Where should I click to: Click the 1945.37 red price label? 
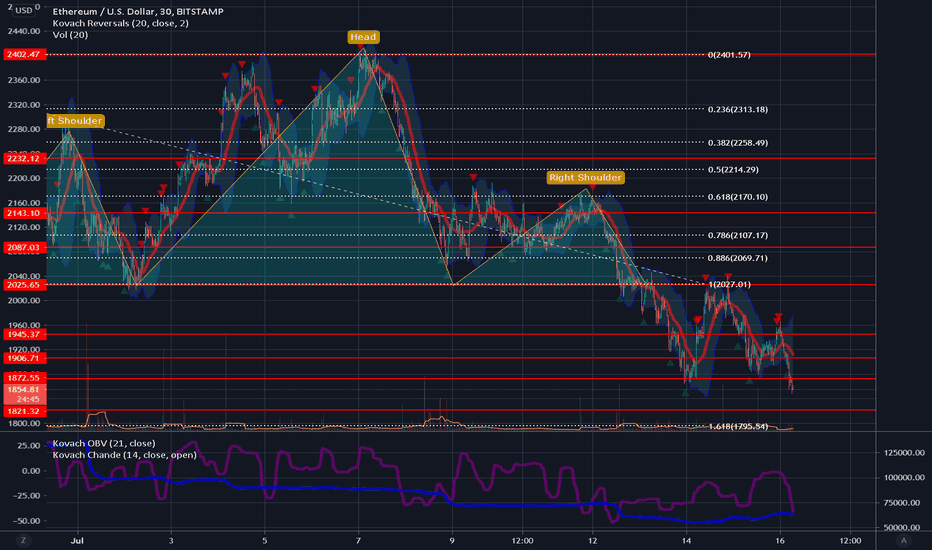pos(23,335)
